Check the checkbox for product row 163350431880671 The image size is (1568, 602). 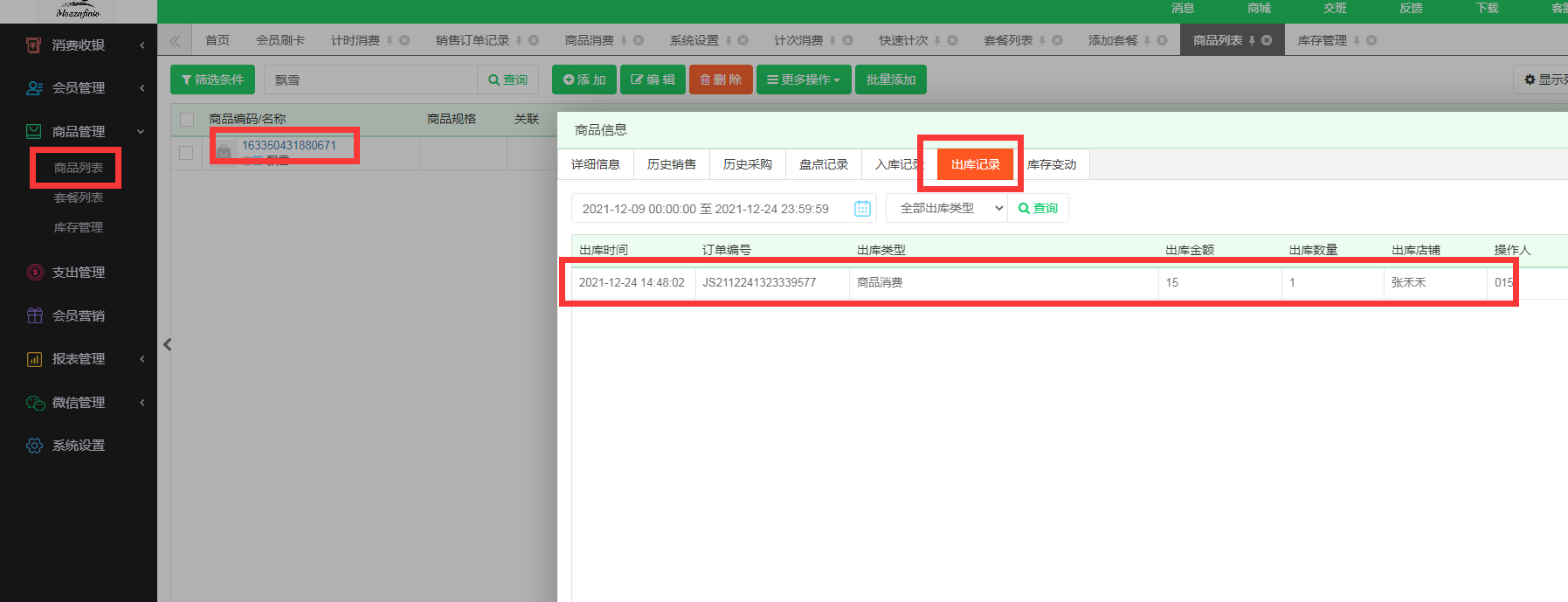186,153
